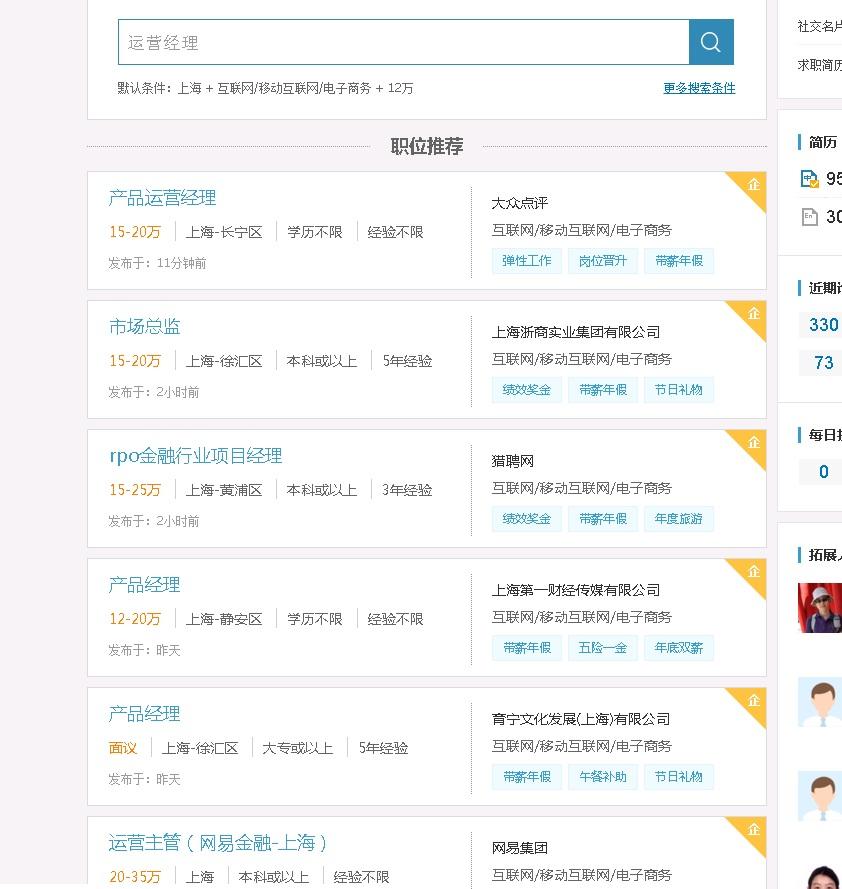Expand 更多搜索条件 for advanced filters
This screenshot has height=889, width=842.
(698, 89)
